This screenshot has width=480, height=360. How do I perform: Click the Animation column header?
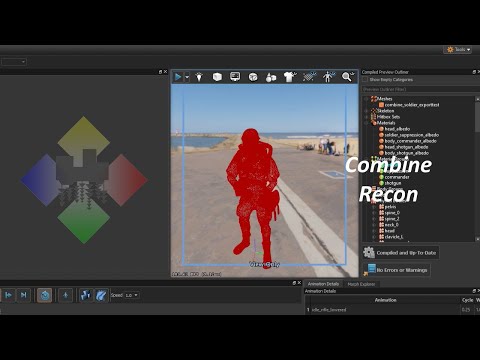click(385, 300)
